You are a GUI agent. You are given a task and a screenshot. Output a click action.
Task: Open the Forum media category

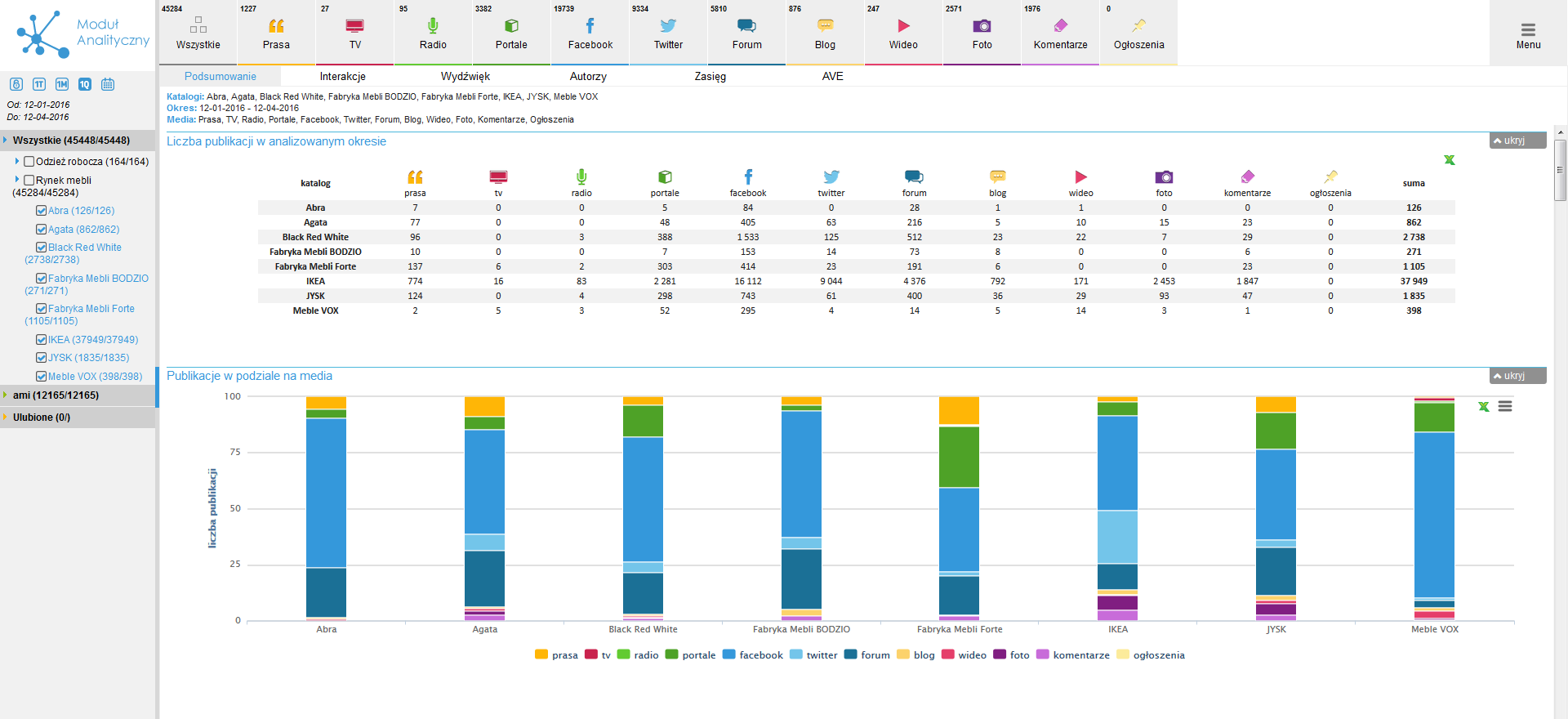point(746,33)
